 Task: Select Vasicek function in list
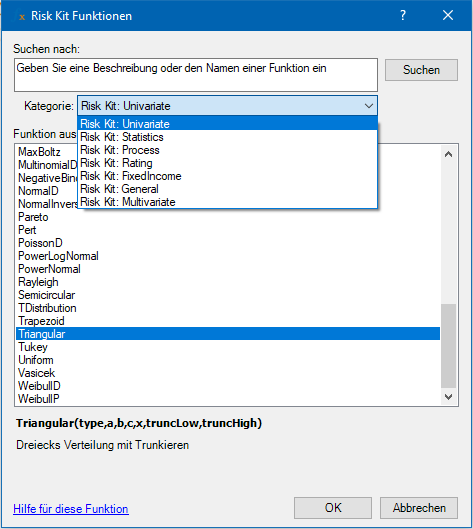(x=228, y=373)
